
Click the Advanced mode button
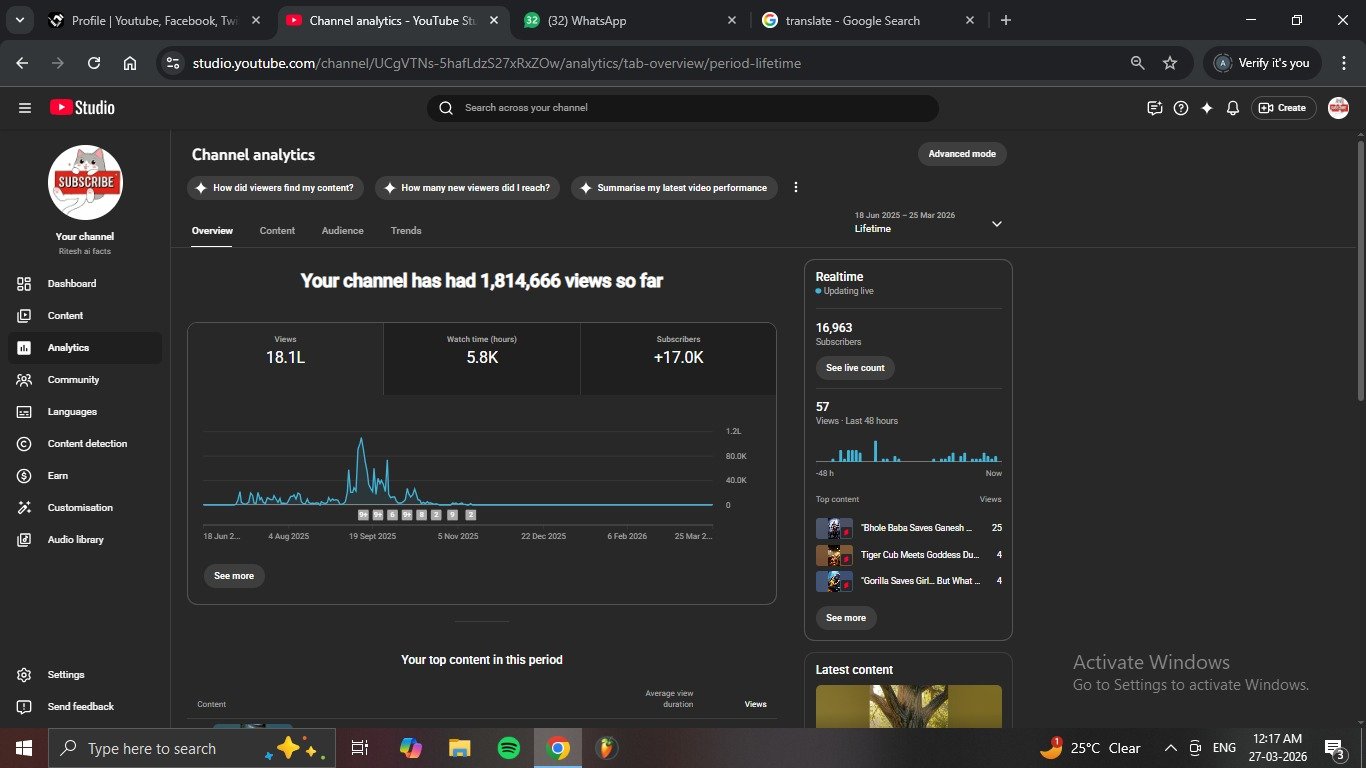961,154
